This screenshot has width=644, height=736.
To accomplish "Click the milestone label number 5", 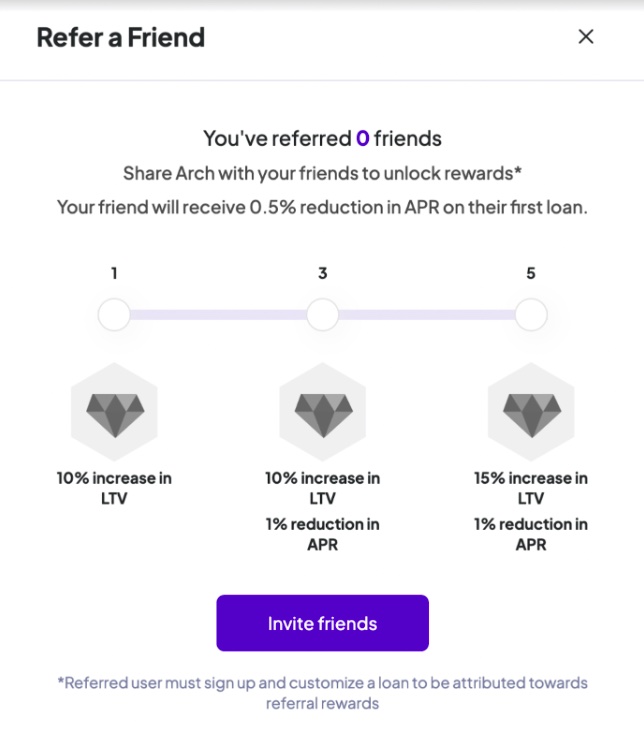I will 531,273.
